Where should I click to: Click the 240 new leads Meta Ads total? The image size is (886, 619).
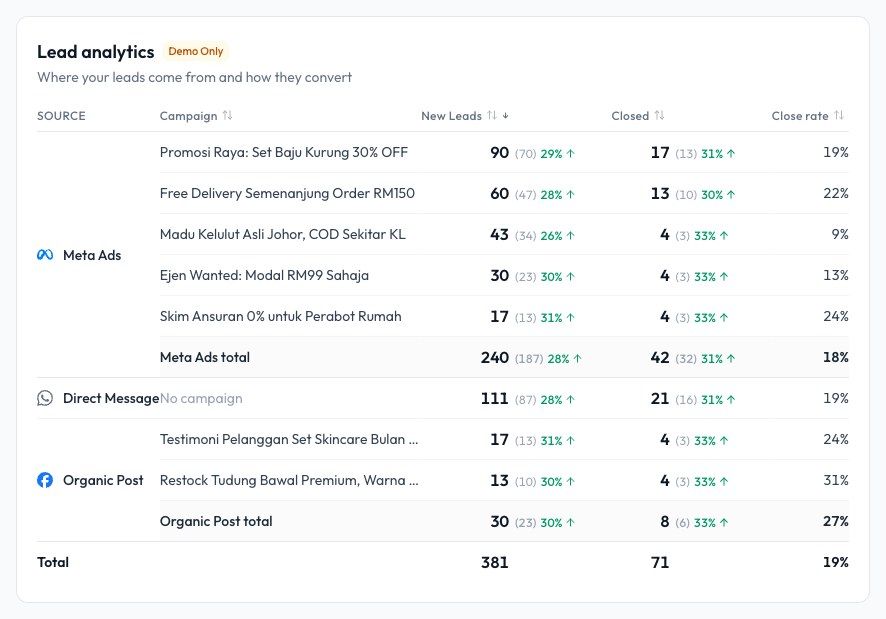point(495,357)
